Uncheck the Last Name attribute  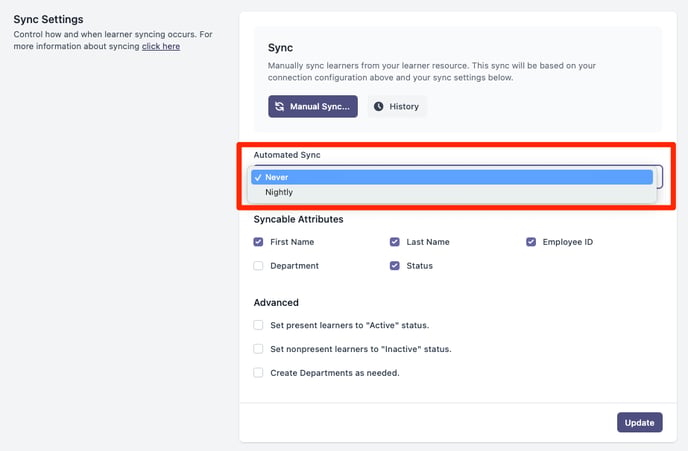[394, 242]
